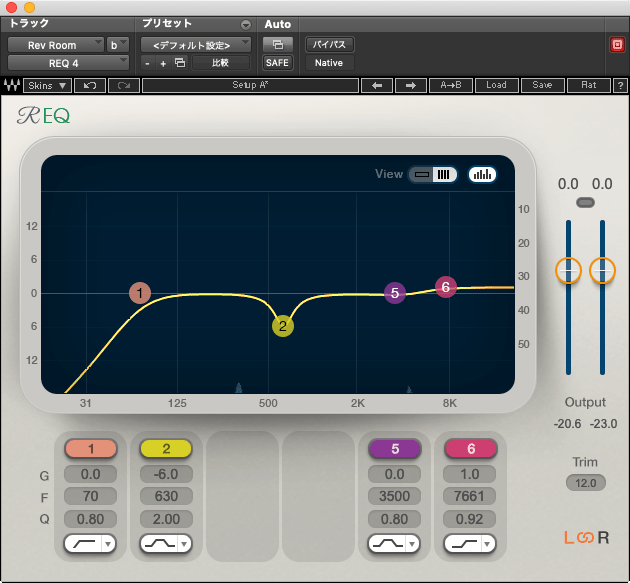This screenshot has height=583, width=630.
Task: Open the default settings preset dropdown
Action: [196, 45]
